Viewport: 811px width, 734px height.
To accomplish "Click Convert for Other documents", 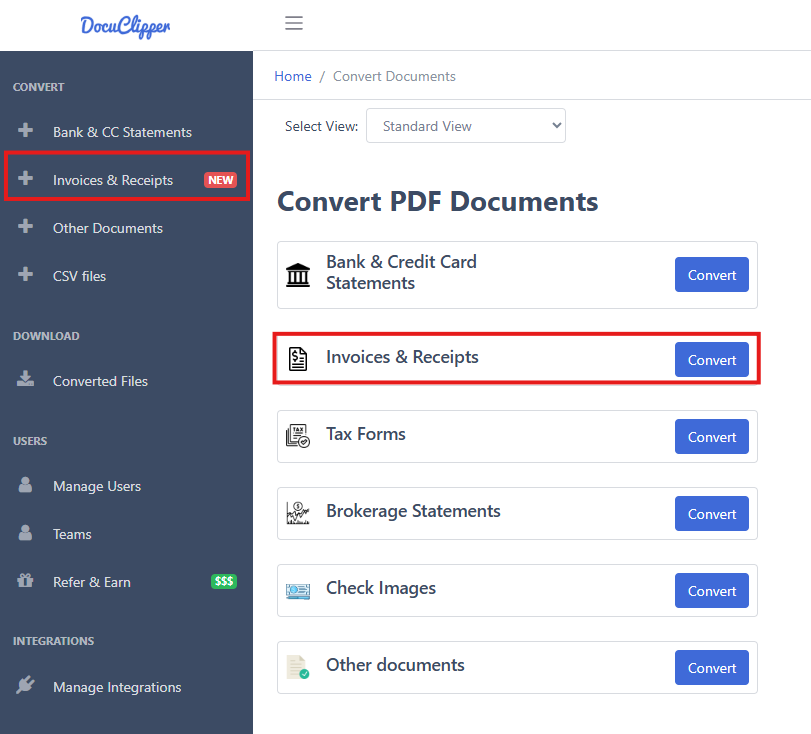I will pyautogui.click(x=712, y=668).
